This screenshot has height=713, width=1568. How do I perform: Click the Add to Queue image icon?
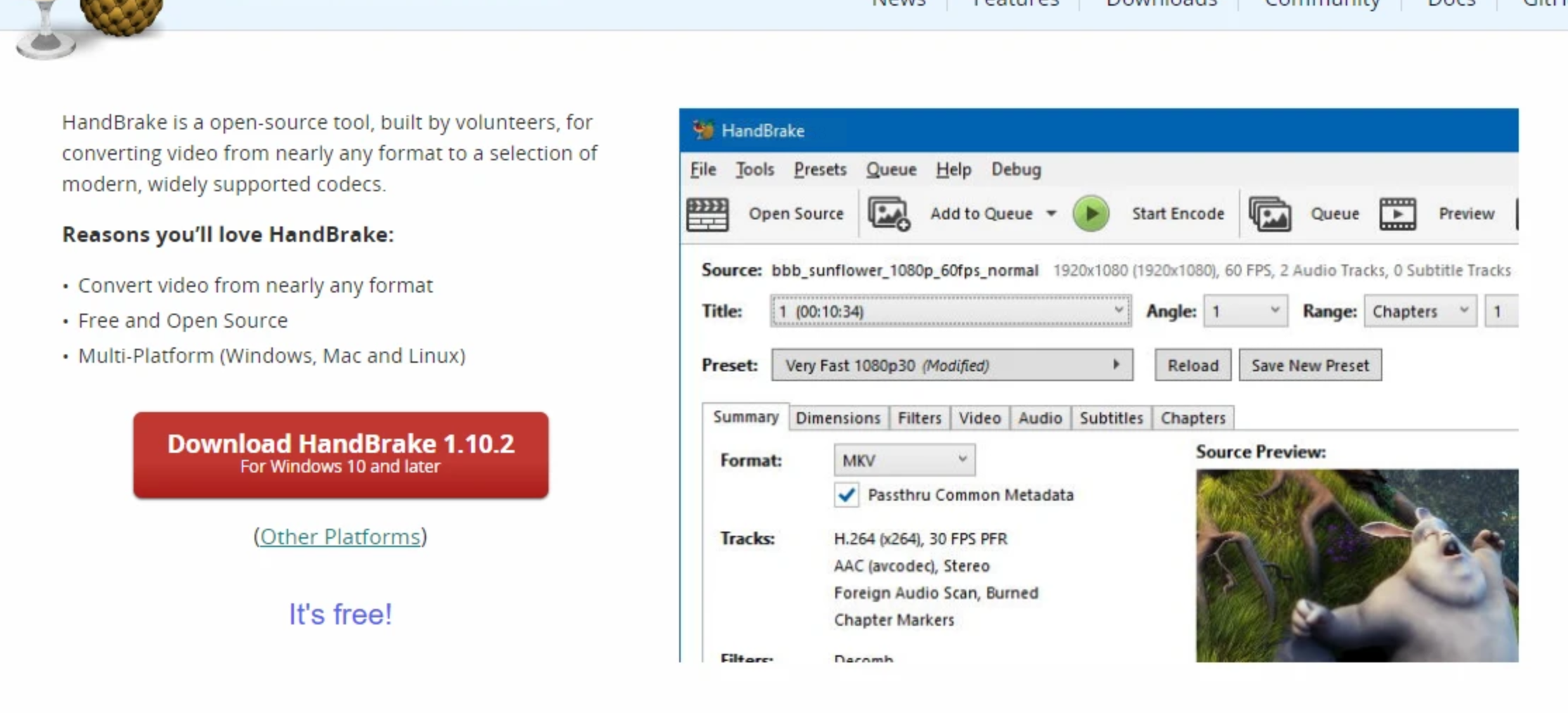coord(889,214)
